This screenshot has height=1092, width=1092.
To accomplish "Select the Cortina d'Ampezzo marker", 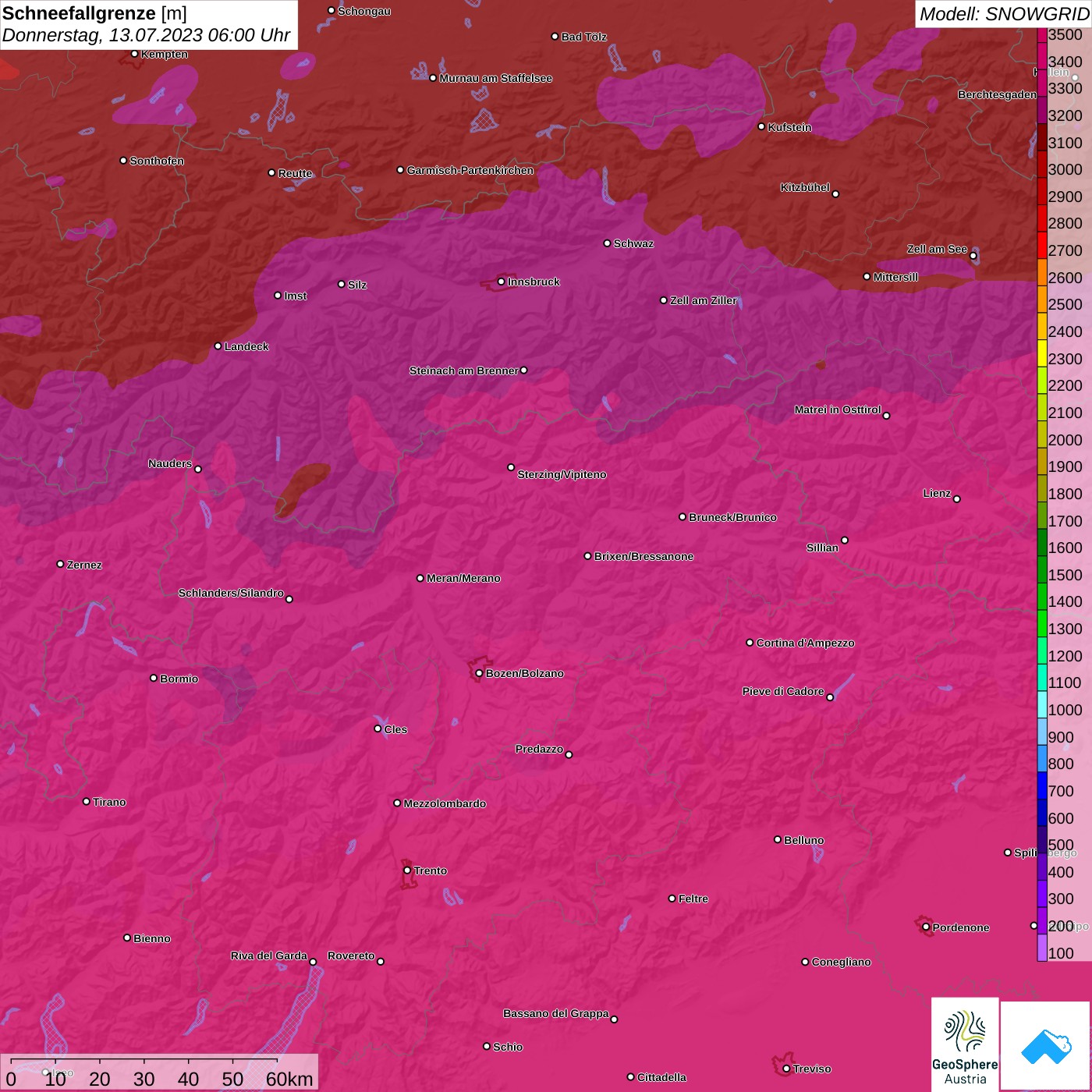I will coord(750,643).
